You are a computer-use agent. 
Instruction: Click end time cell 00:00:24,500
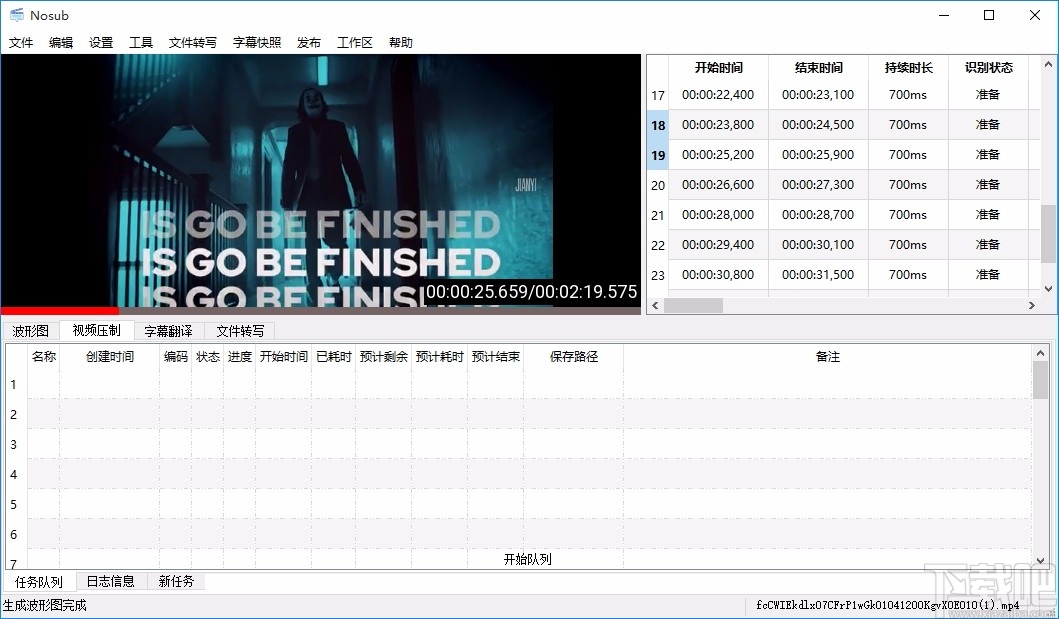pos(819,124)
